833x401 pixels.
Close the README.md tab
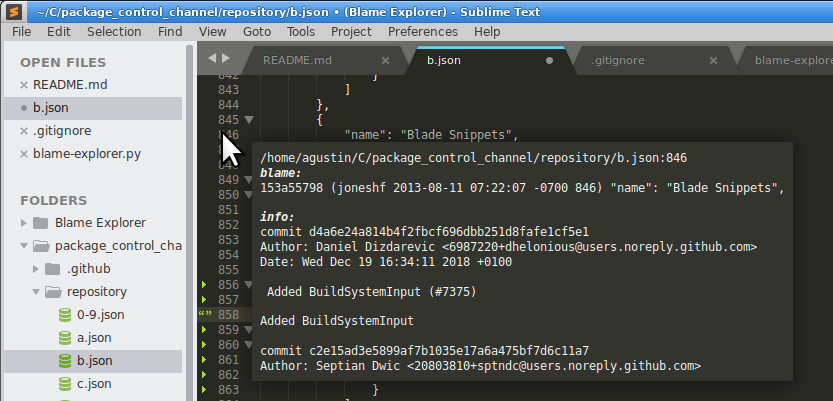tap(386, 61)
